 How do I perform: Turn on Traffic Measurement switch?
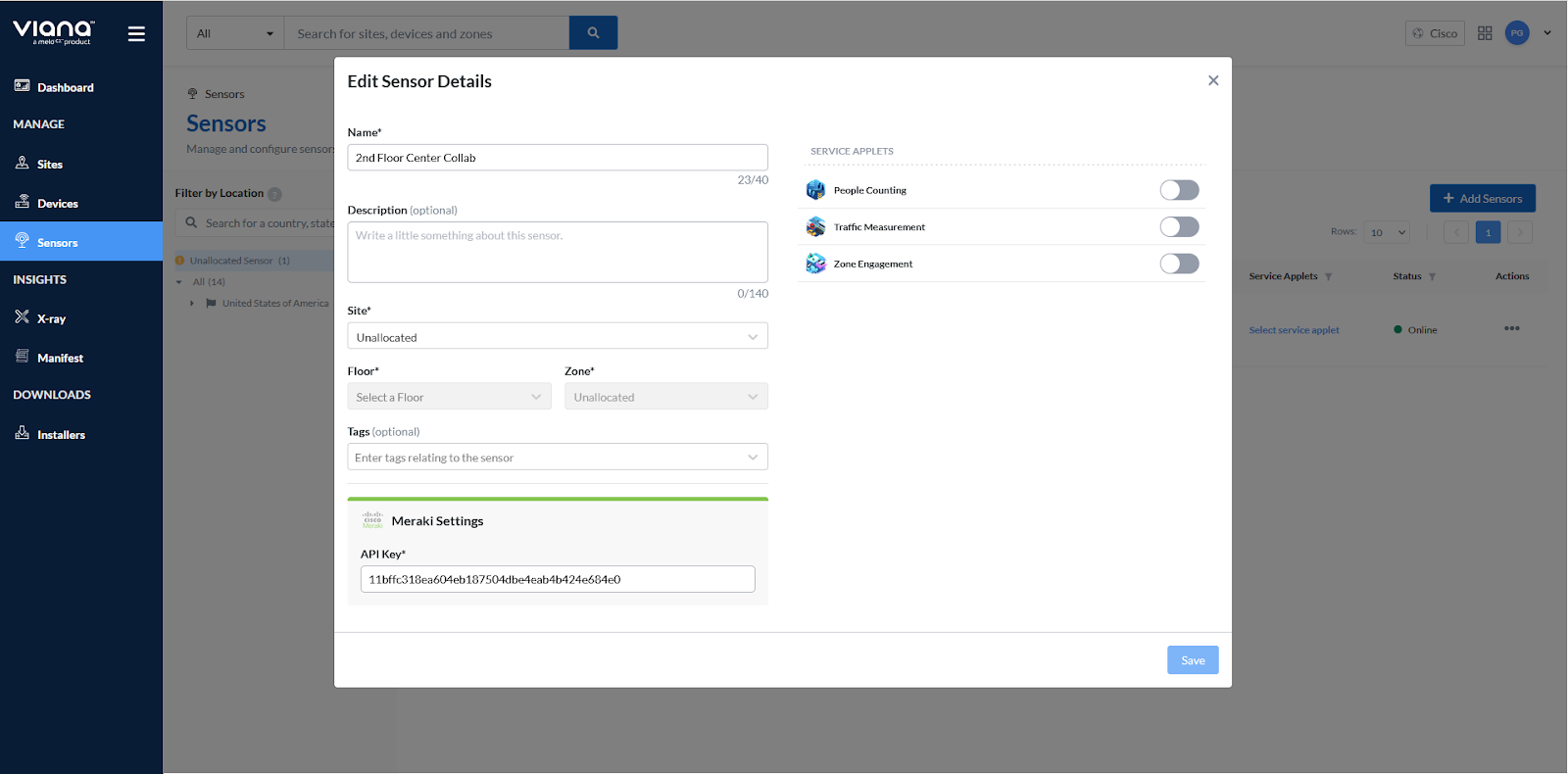tap(1179, 227)
